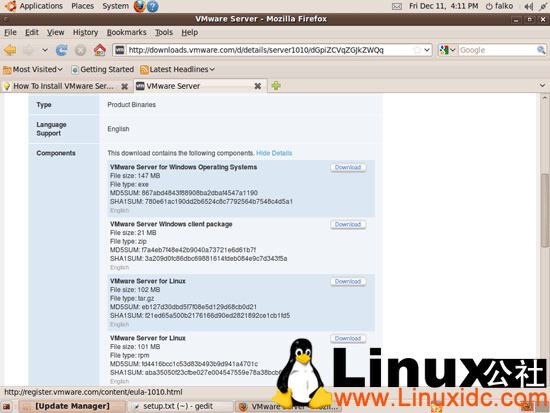Click the help icon in top panel

[x=152, y=6]
